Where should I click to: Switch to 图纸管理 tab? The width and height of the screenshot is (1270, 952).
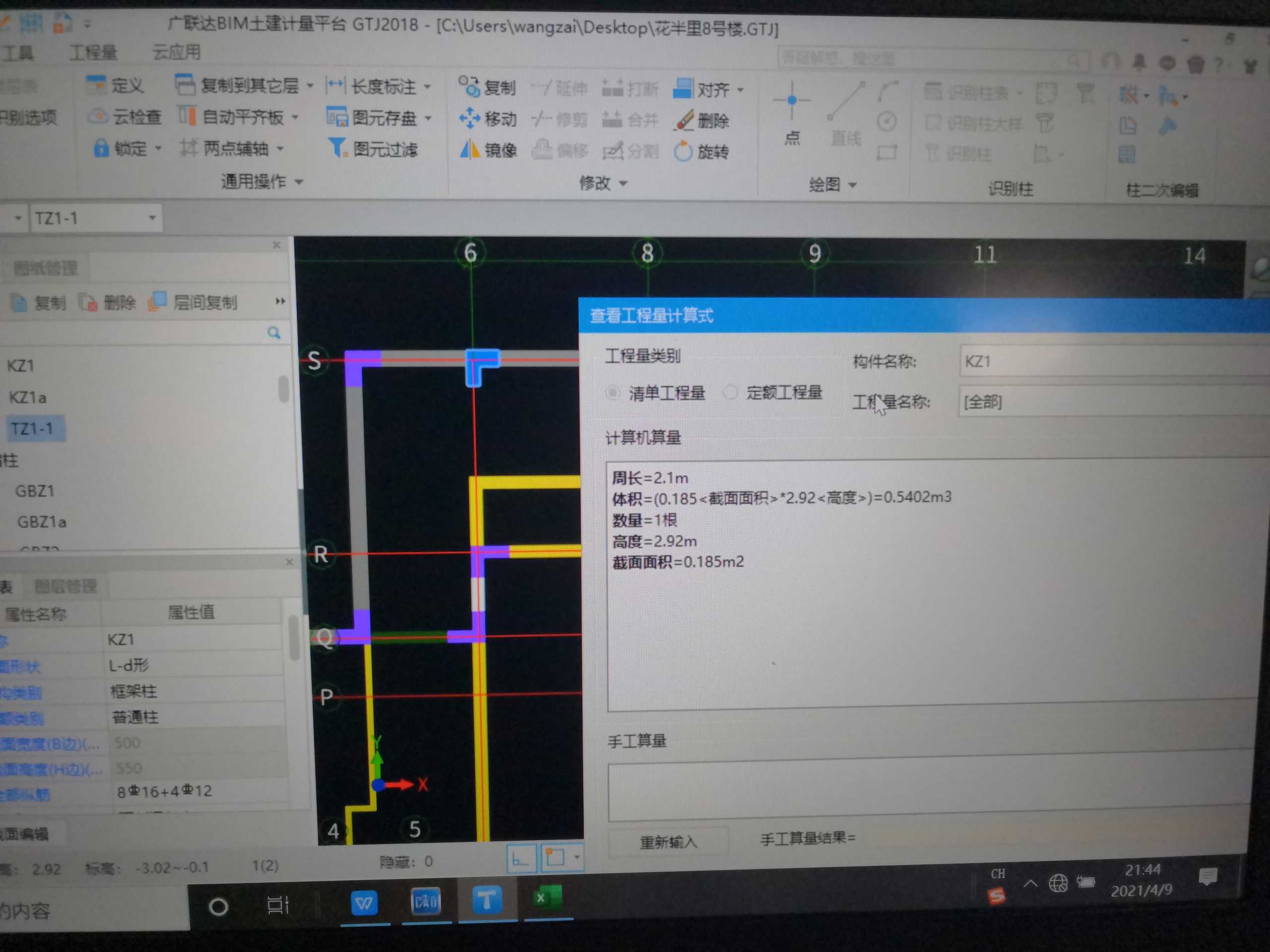point(45,268)
